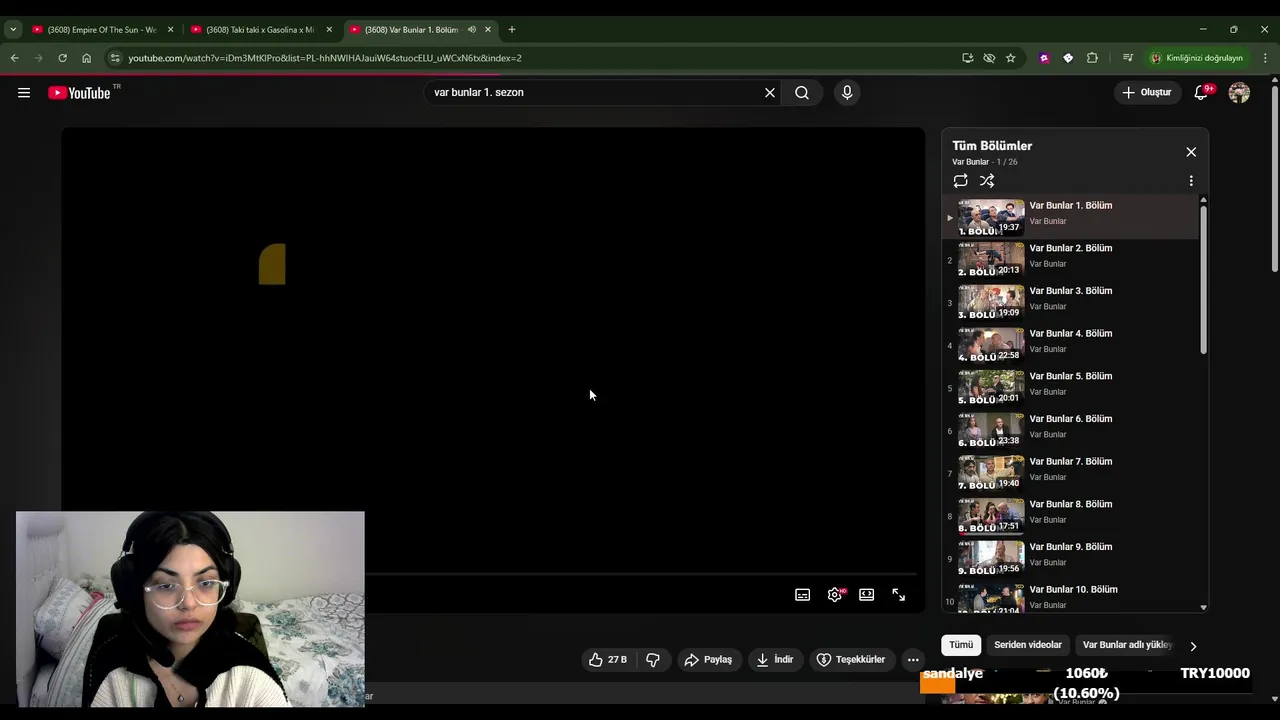Share the video with Paylaş
This screenshot has height=720, width=1280.
click(x=709, y=659)
